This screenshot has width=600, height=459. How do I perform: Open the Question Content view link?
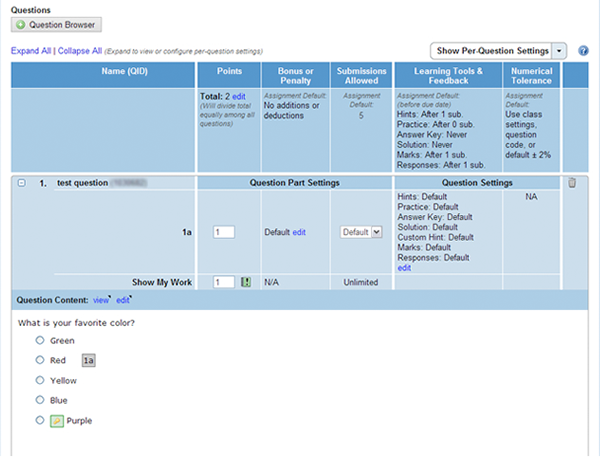pyautogui.click(x=100, y=300)
